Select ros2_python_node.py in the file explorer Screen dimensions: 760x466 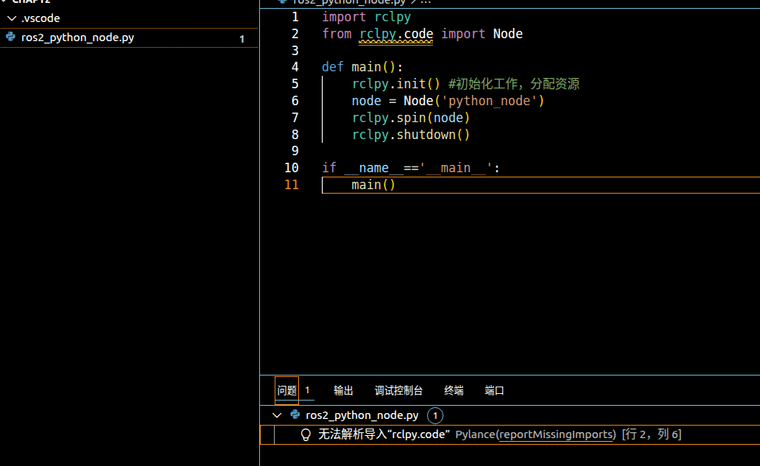(78, 37)
